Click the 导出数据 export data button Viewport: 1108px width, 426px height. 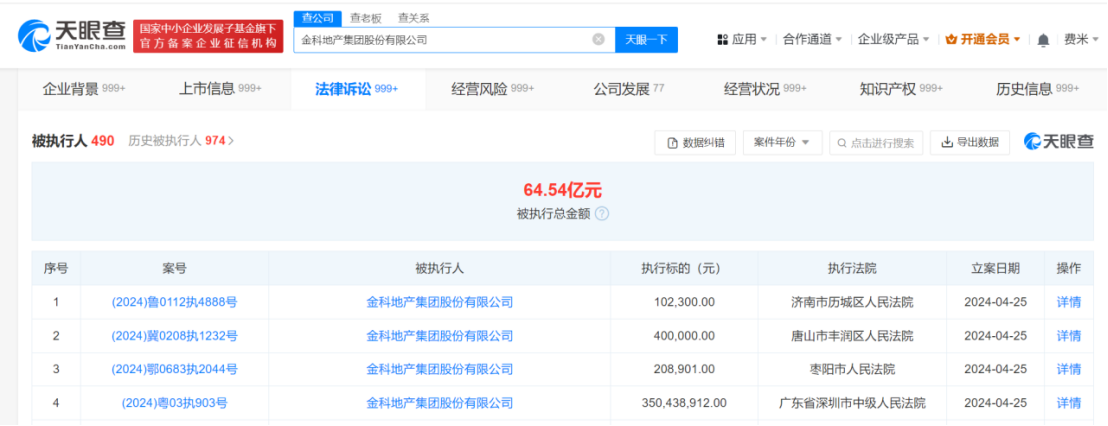(969, 143)
